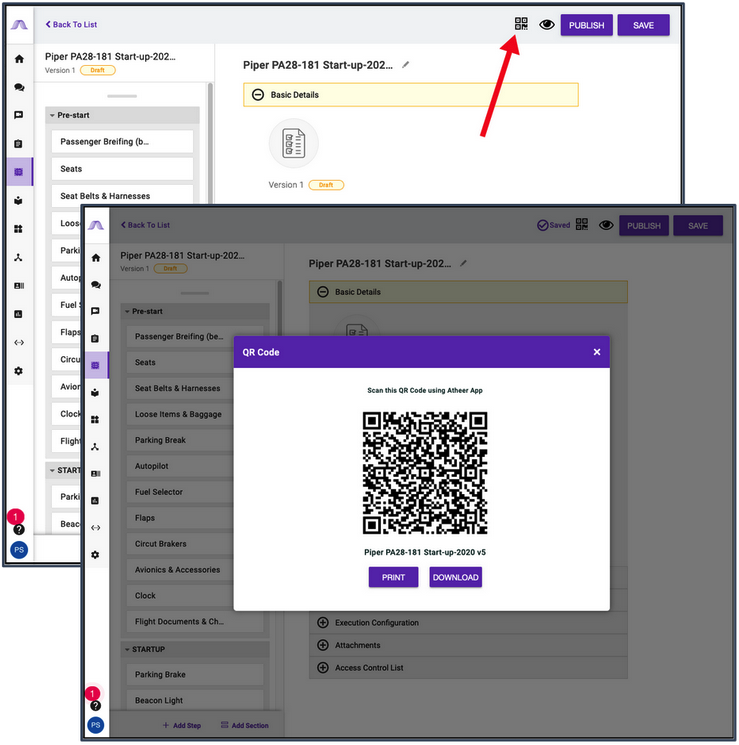The height and width of the screenshot is (745, 739).
Task: Select Parking Break step
Action: [x=180, y=440]
